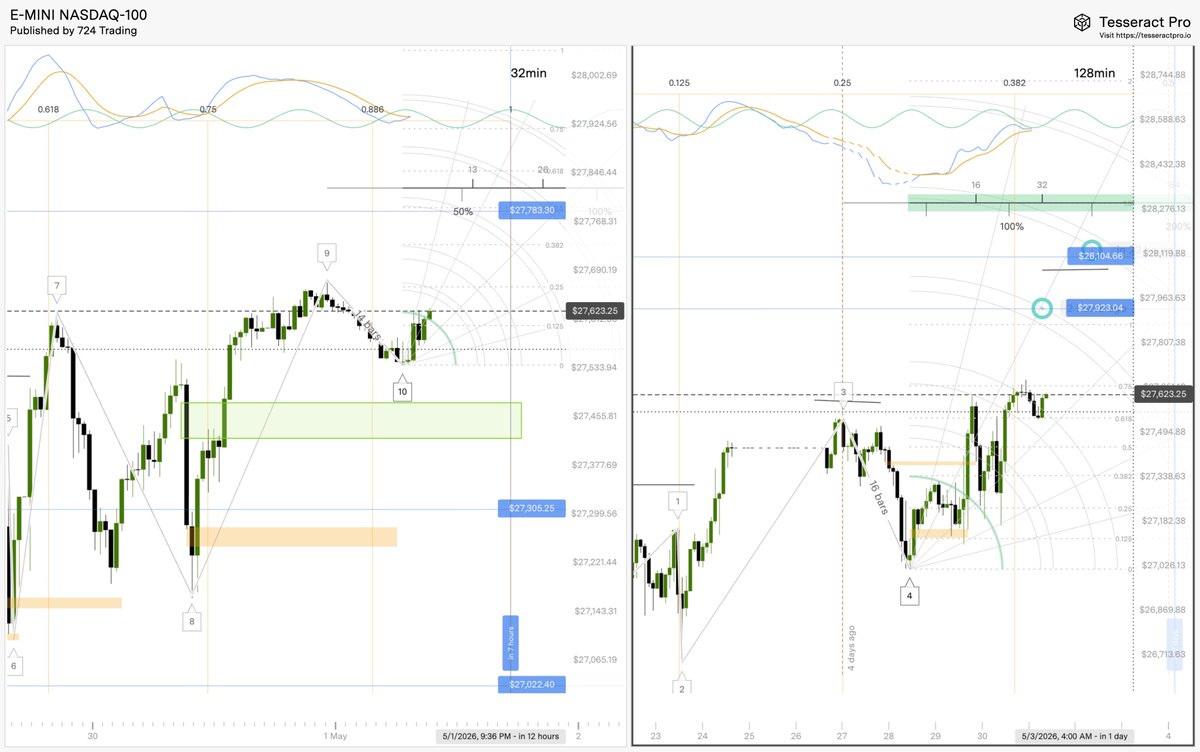The image size is (1200, 752).
Task: Open the tesseractpro.io visit link
Action: click(1144, 35)
